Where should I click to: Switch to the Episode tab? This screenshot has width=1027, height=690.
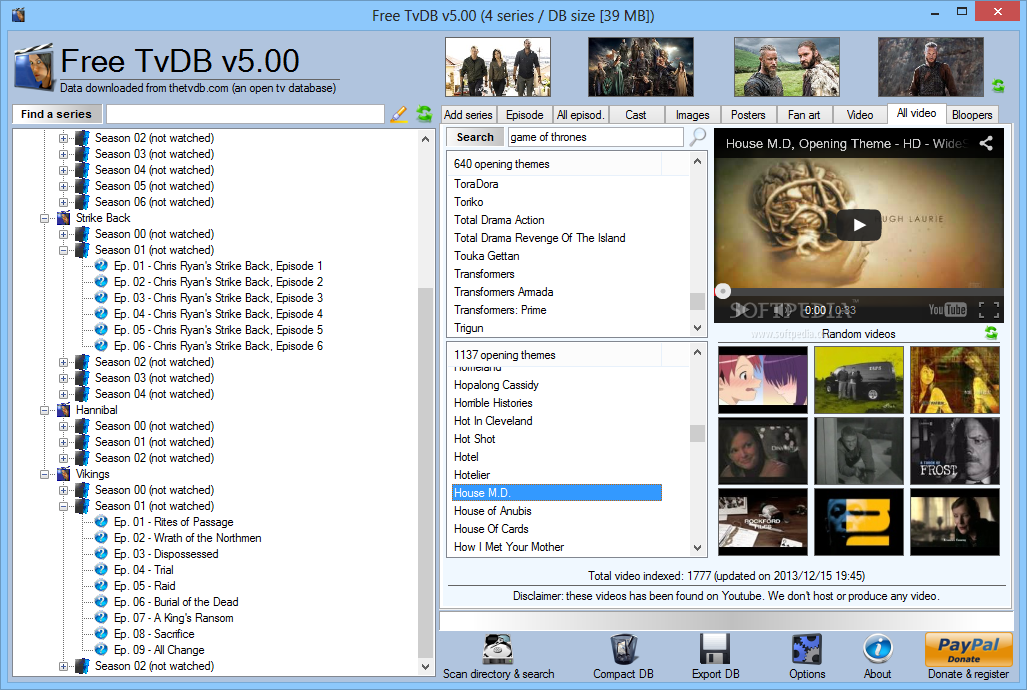click(525, 115)
